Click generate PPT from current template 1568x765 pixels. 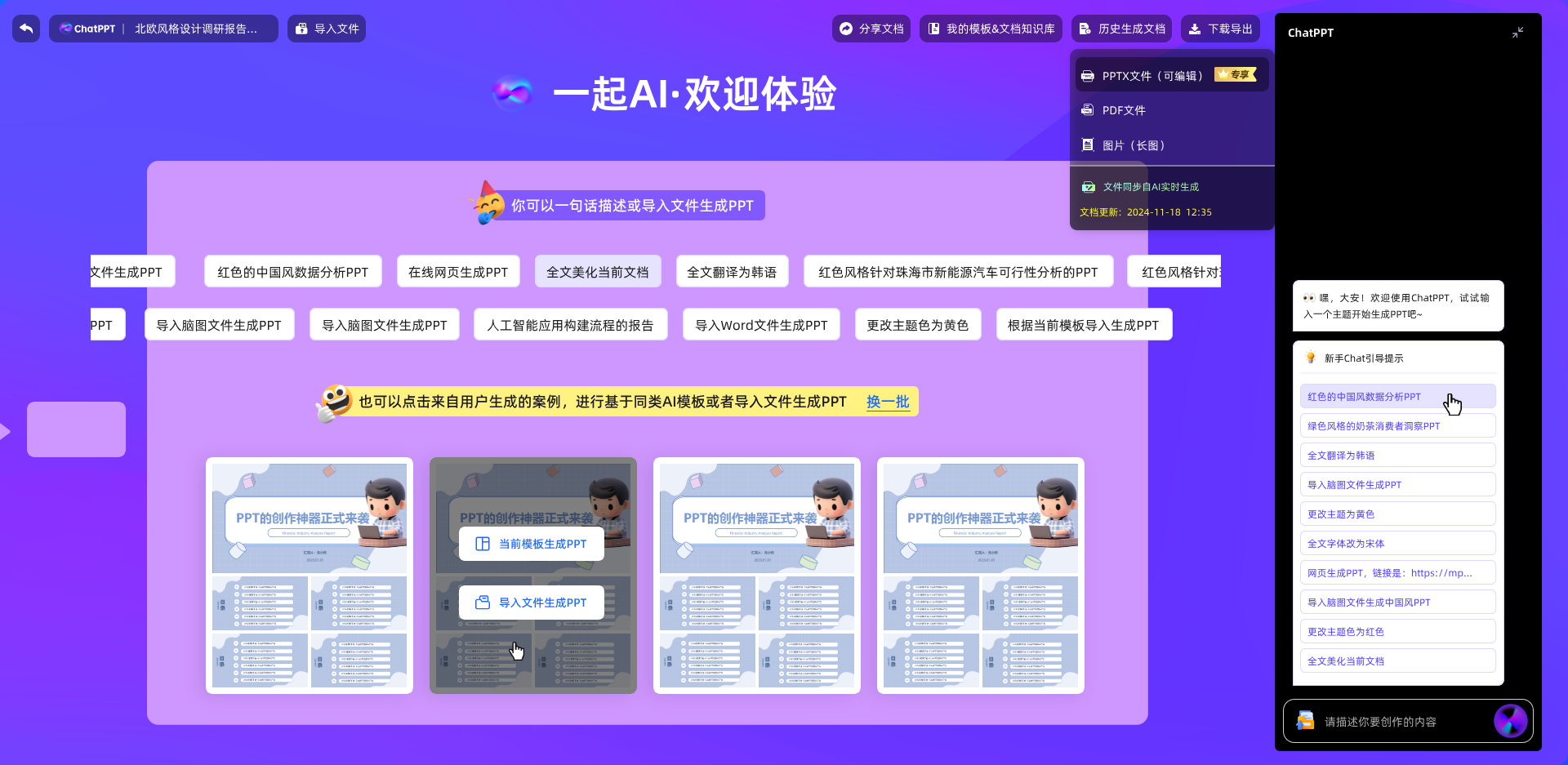pos(532,544)
